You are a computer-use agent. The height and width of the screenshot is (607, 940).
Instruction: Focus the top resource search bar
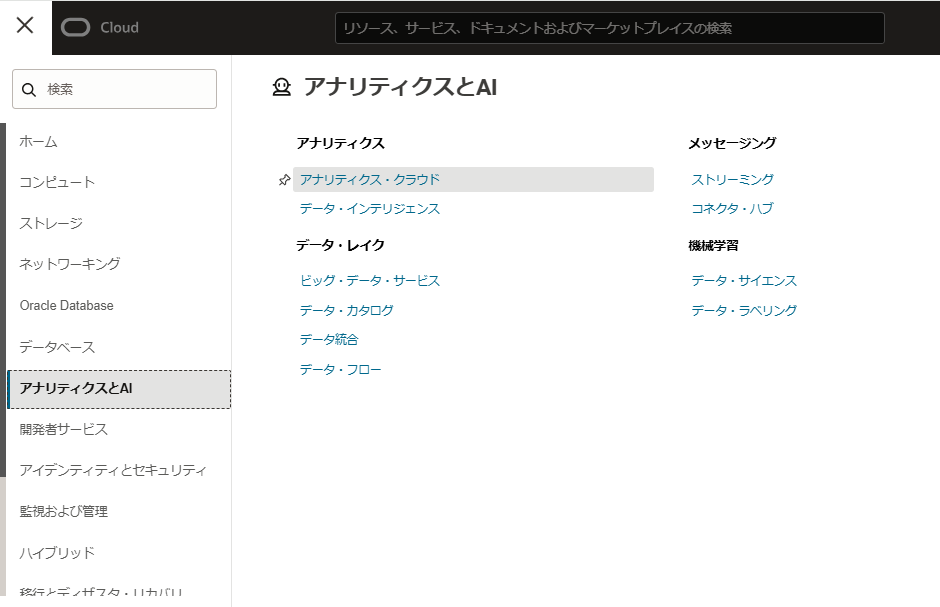click(610, 28)
